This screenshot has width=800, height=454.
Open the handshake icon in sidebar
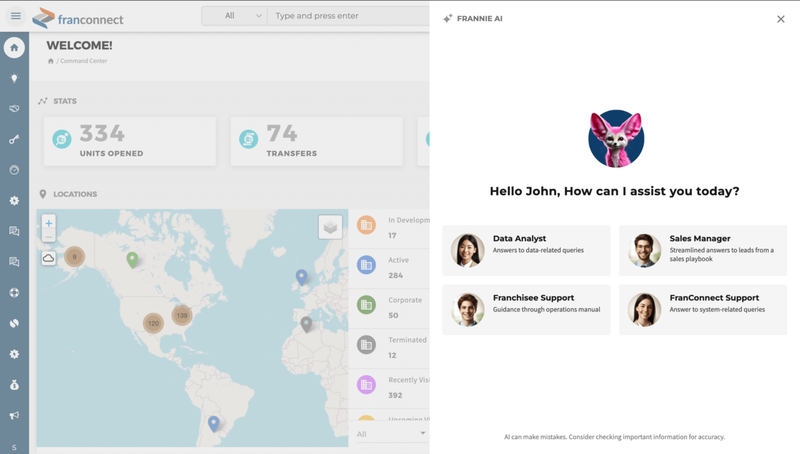[x=14, y=108]
